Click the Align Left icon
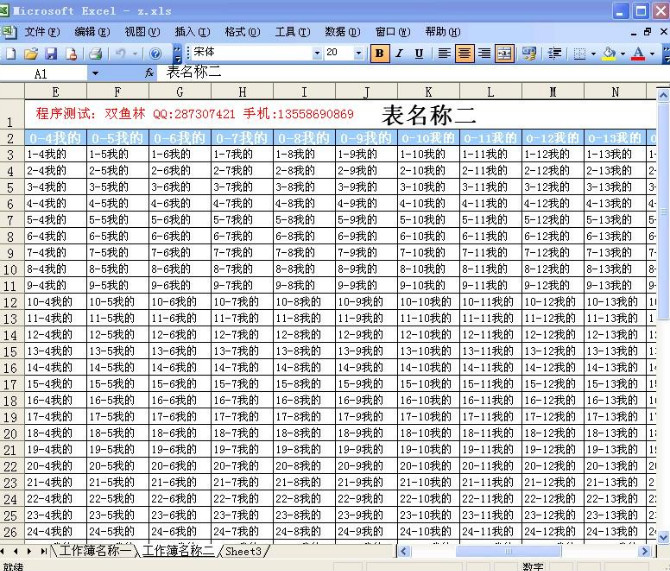The height and width of the screenshot is (571, 670). coord(443,53)
